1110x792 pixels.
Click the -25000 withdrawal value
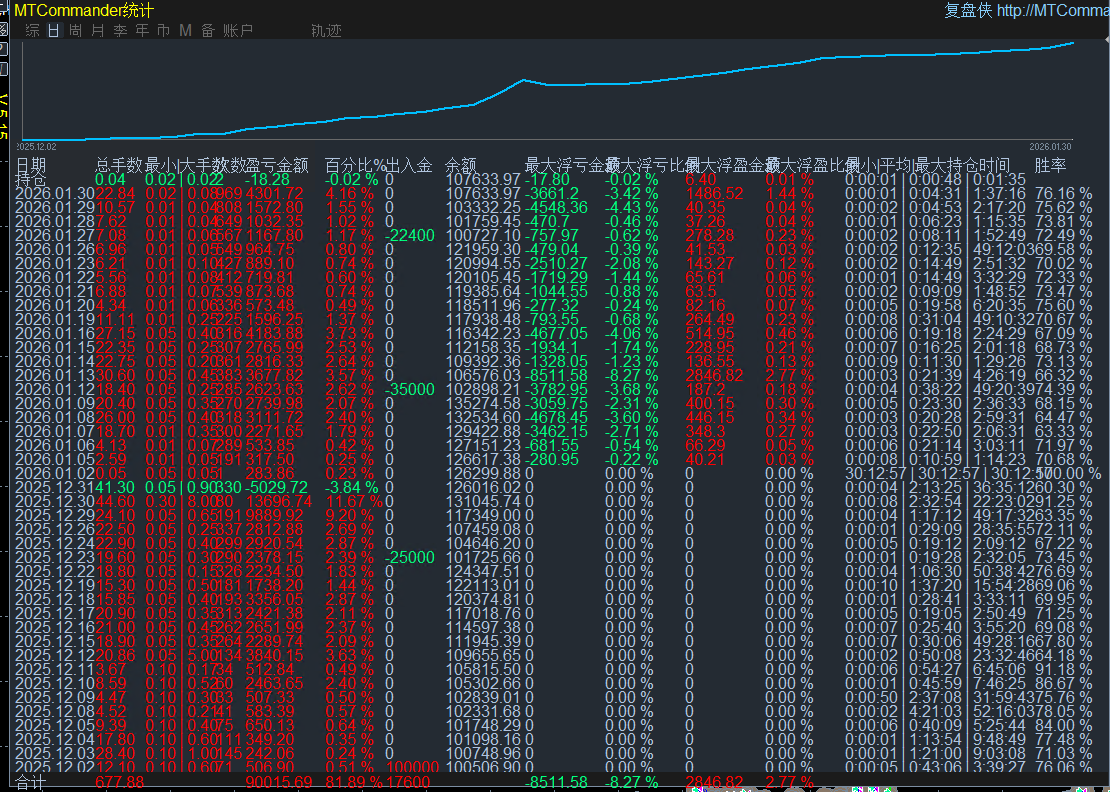(x=410, y=557)
